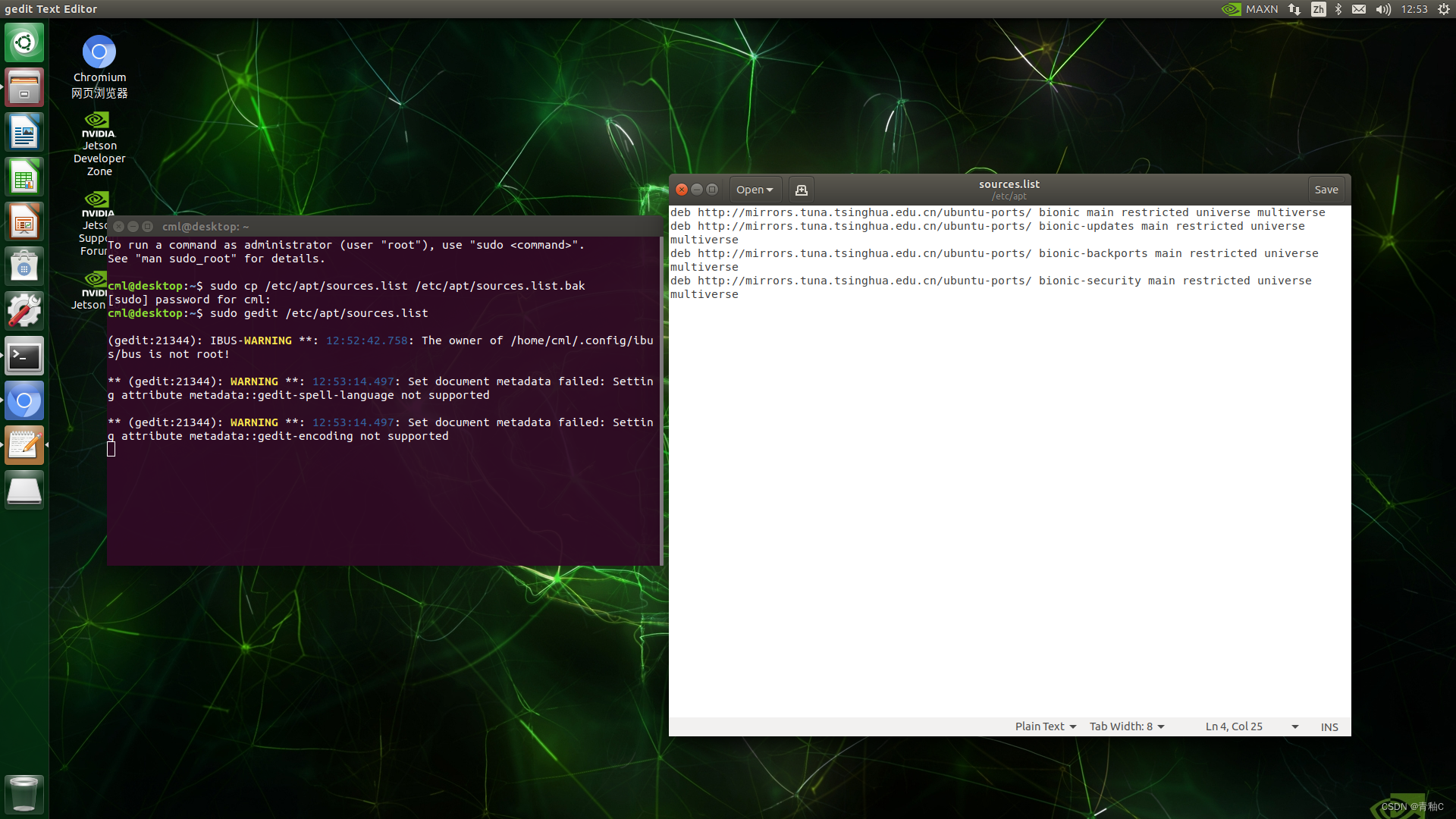
Task: Click the sudo gedit command line in terminal
Action: (x=268, y=313)
